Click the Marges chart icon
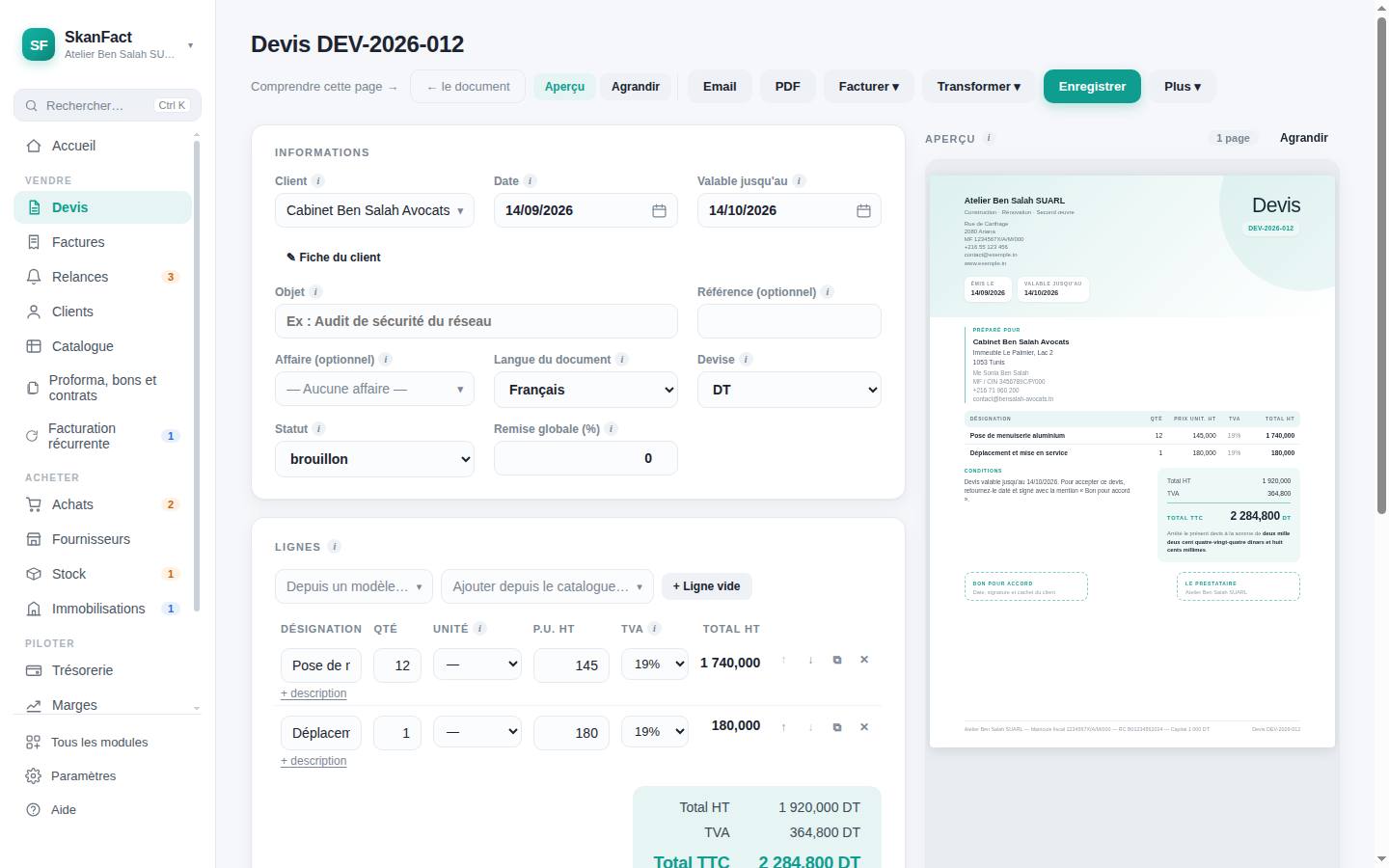 [x=34, y=705]
